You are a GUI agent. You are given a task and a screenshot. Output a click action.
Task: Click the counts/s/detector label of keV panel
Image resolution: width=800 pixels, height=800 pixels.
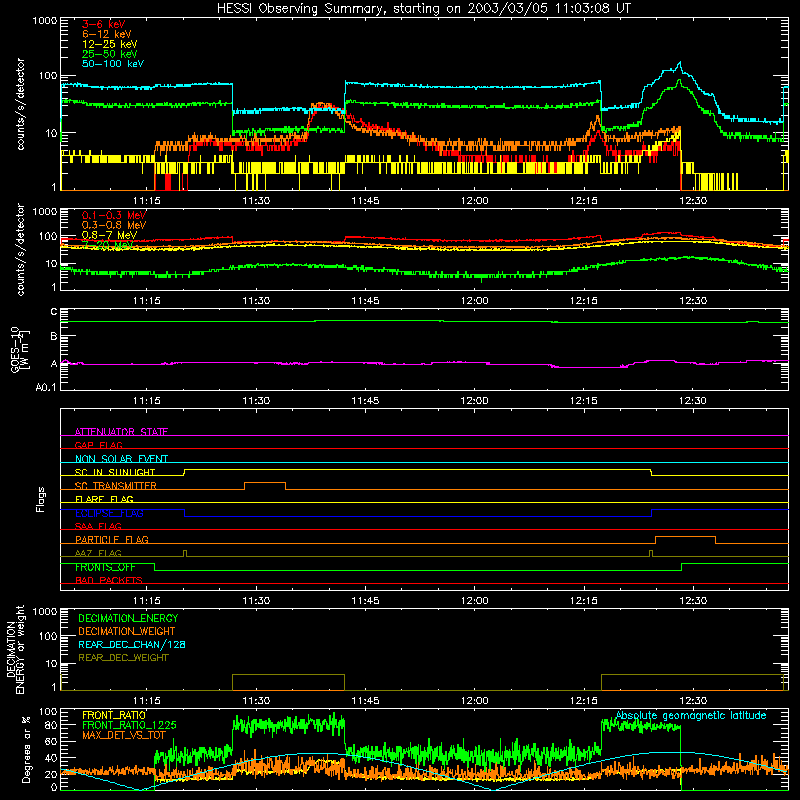[x=21, y=104]
